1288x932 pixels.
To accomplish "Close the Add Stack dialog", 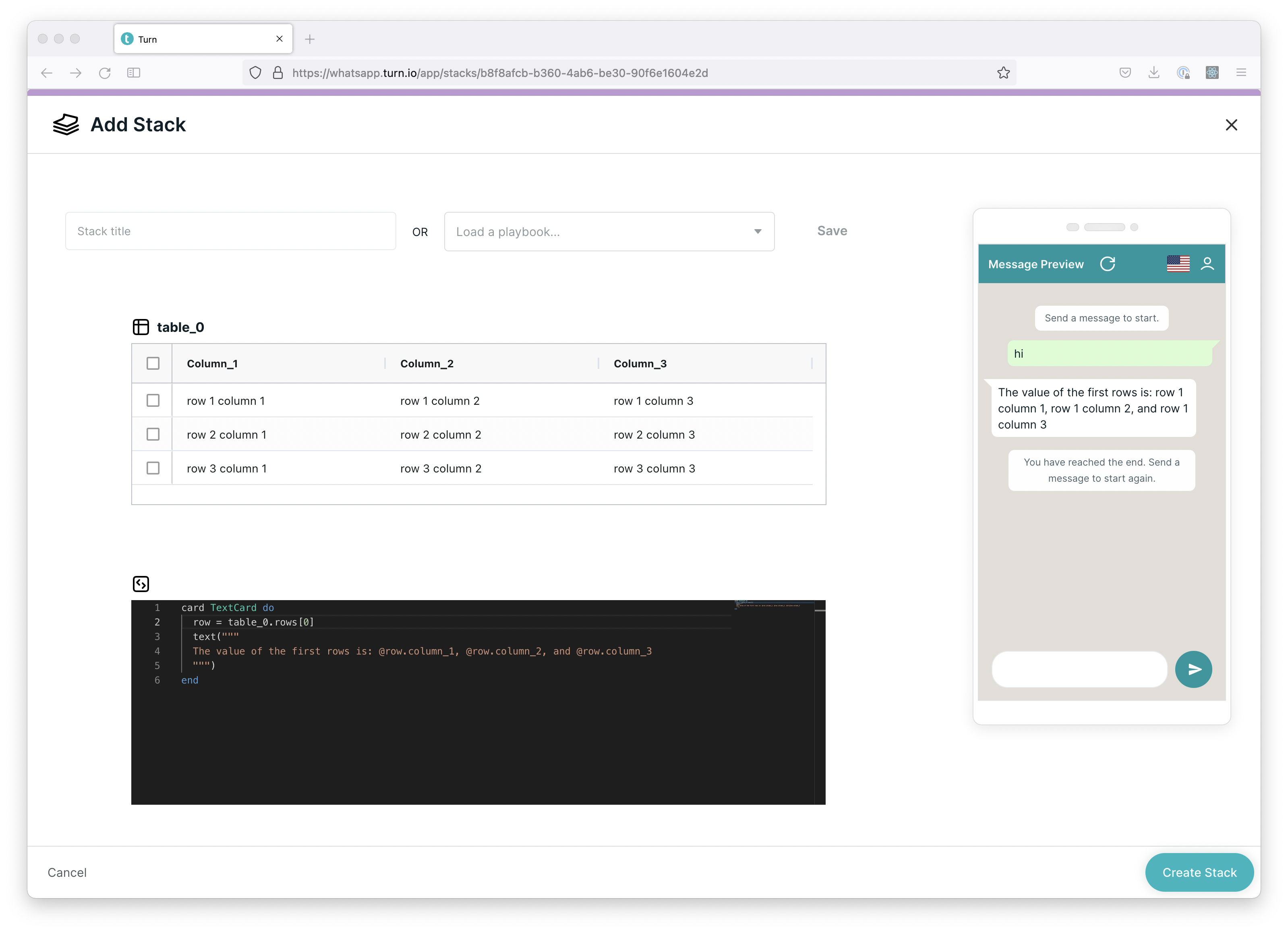I will [1231, 125].
